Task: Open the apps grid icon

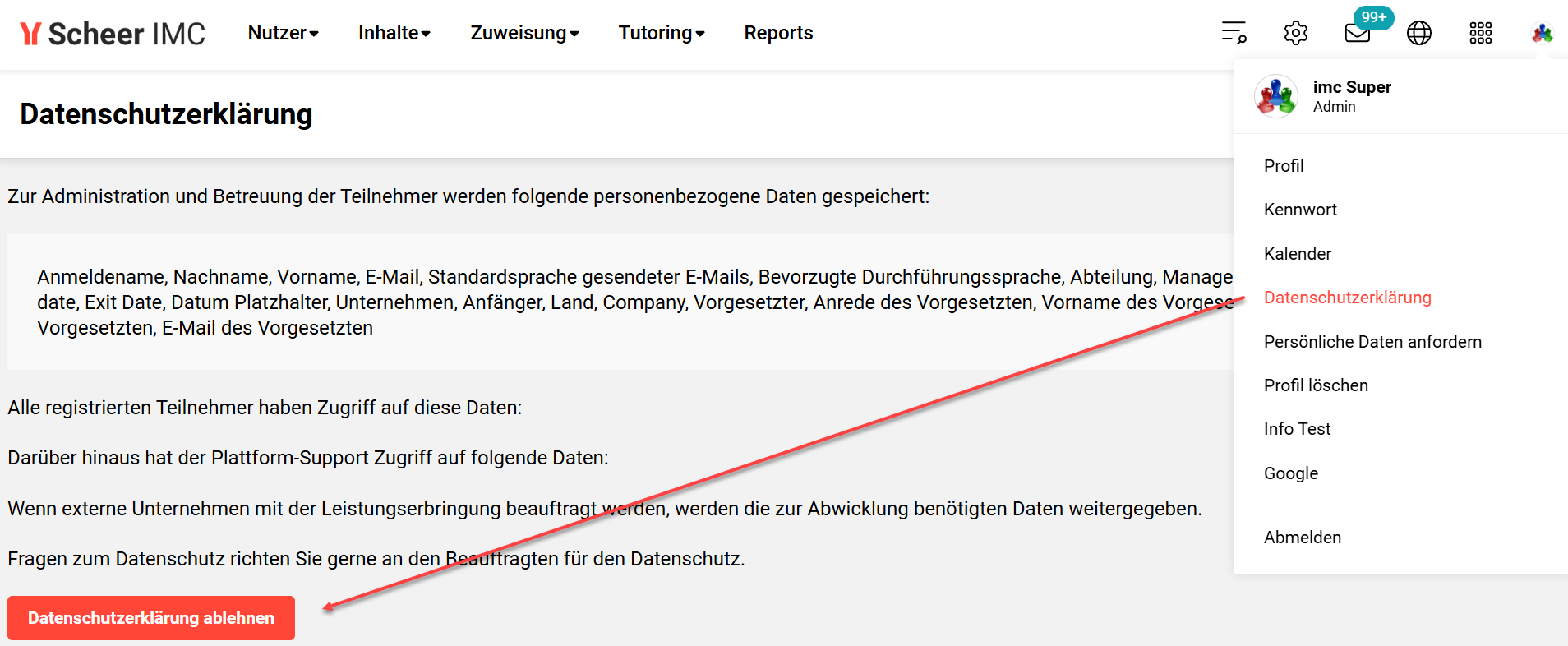Action: tap(1481, 33)
